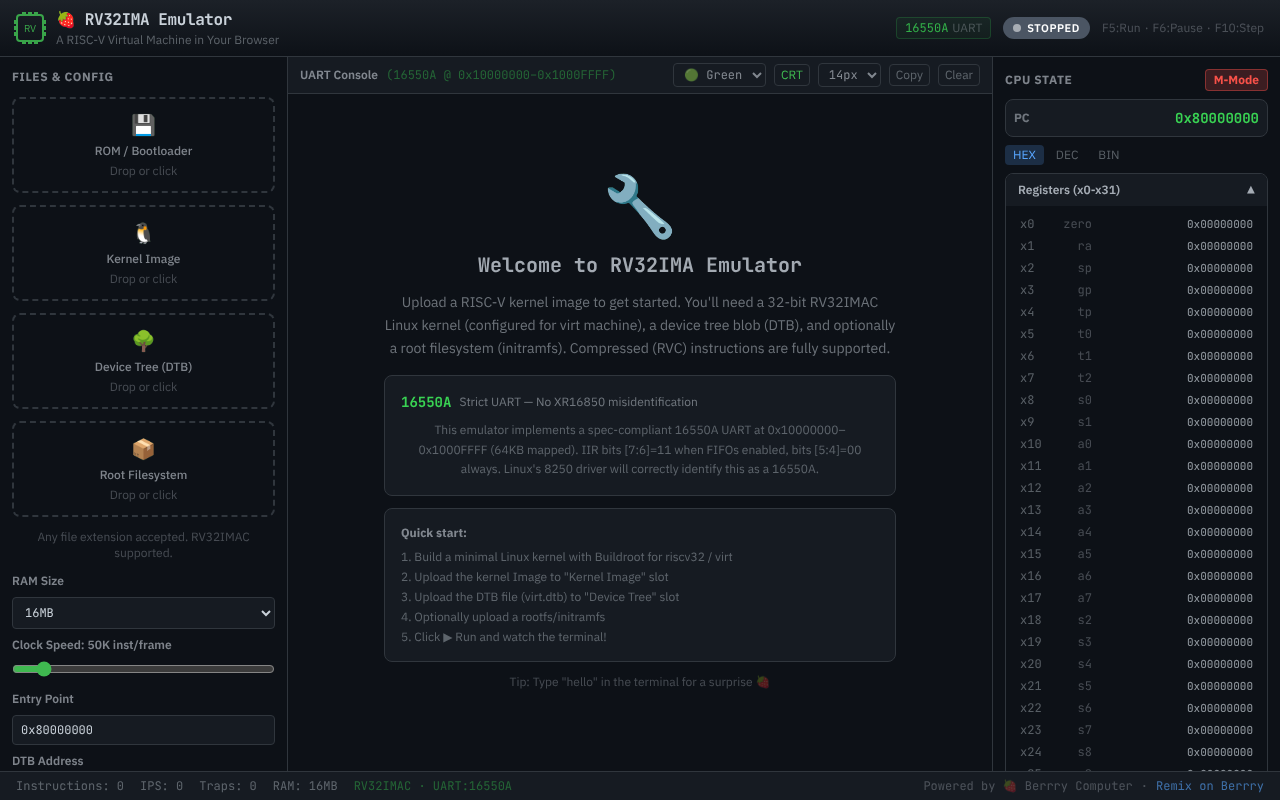Click the "IPS: 0" status bar entry
This screenshot has height=800, width=1280.
(x=162, y=786)
